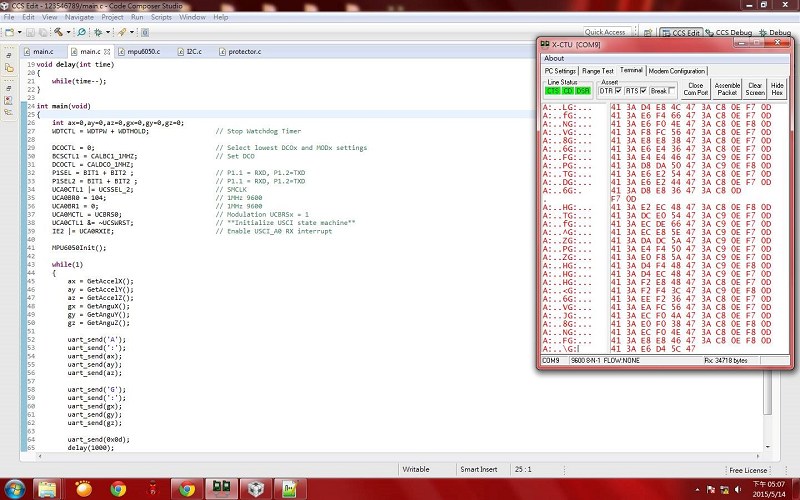The width and height of the screenshot is (800, 500).
Task: Click the upper Restore icon in left sidebar
Action: click(9, 56)
